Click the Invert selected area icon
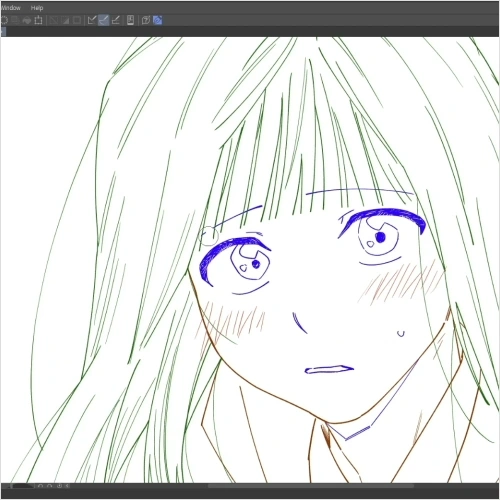Screen dimensions: 500x500 pyautogui.click(x=65, y=20)
